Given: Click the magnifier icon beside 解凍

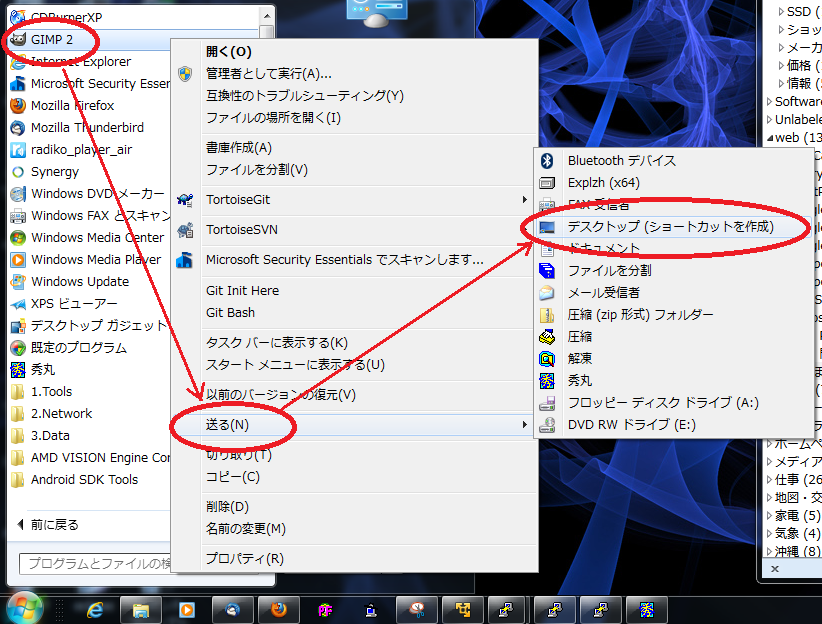Looking at the screenshot, I should click(547, 359).
